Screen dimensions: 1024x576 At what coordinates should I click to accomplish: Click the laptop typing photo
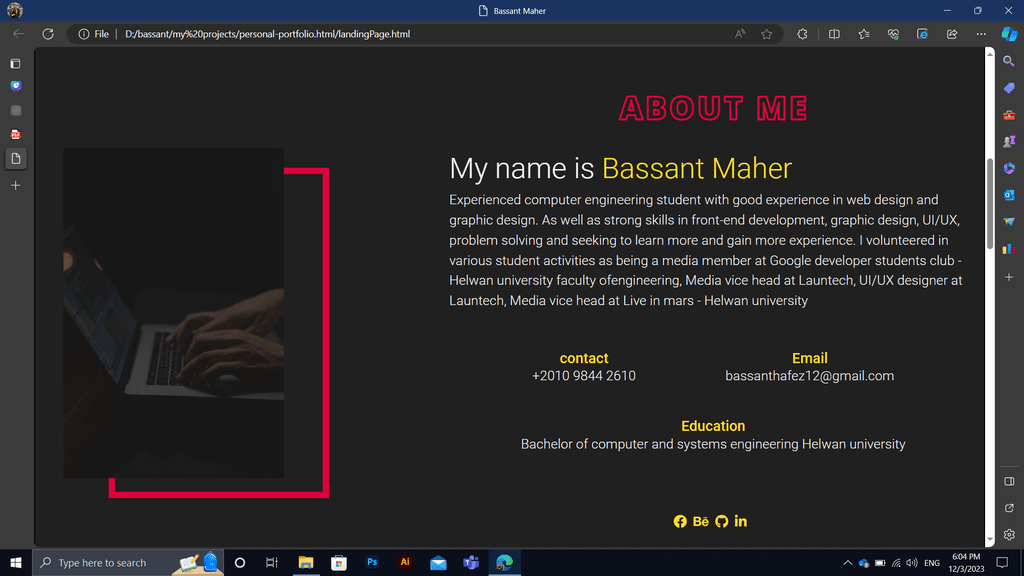(x=173, y=312)
